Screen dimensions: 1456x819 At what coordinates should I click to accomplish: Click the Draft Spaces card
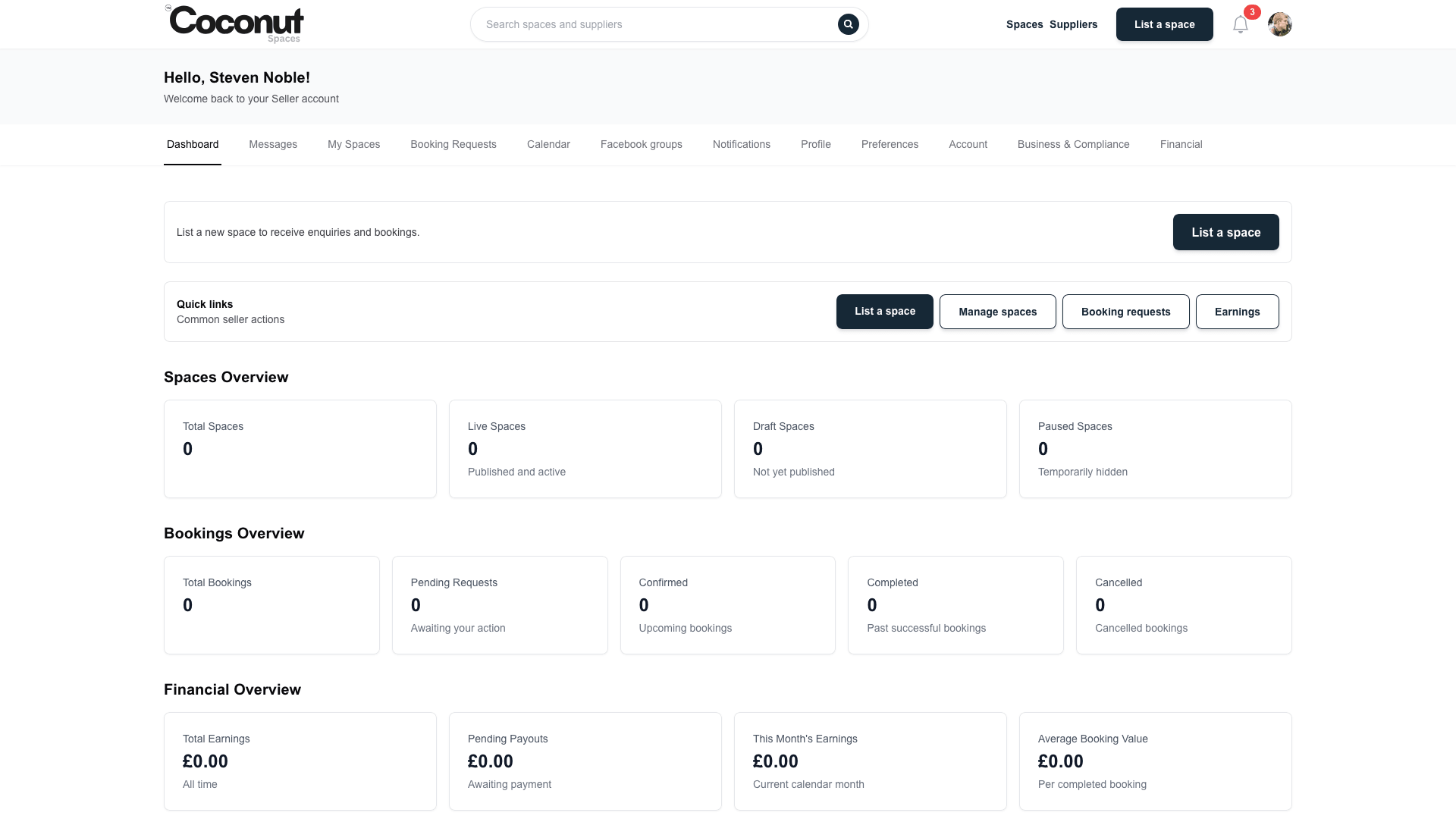(x=871, y=449)
